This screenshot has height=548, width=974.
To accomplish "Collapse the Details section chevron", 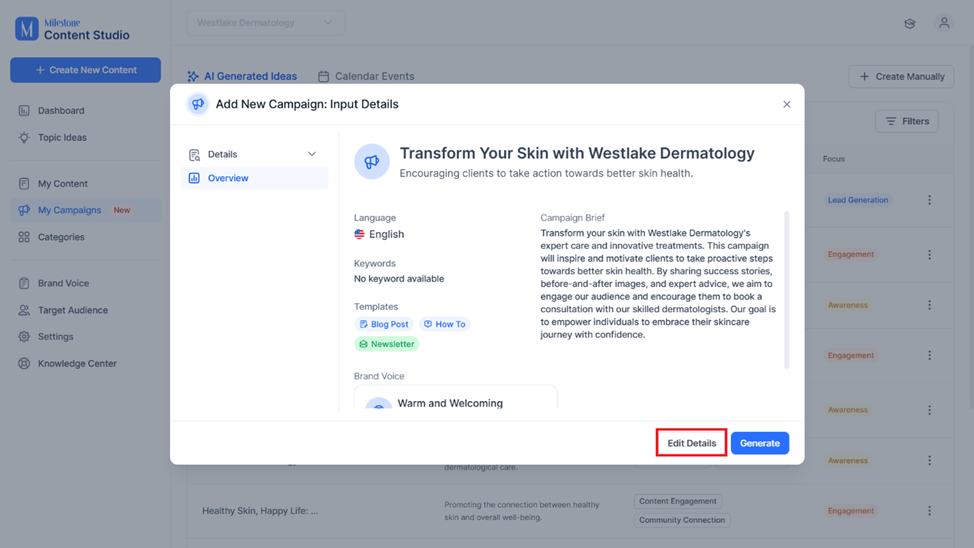I will [312, 154].
